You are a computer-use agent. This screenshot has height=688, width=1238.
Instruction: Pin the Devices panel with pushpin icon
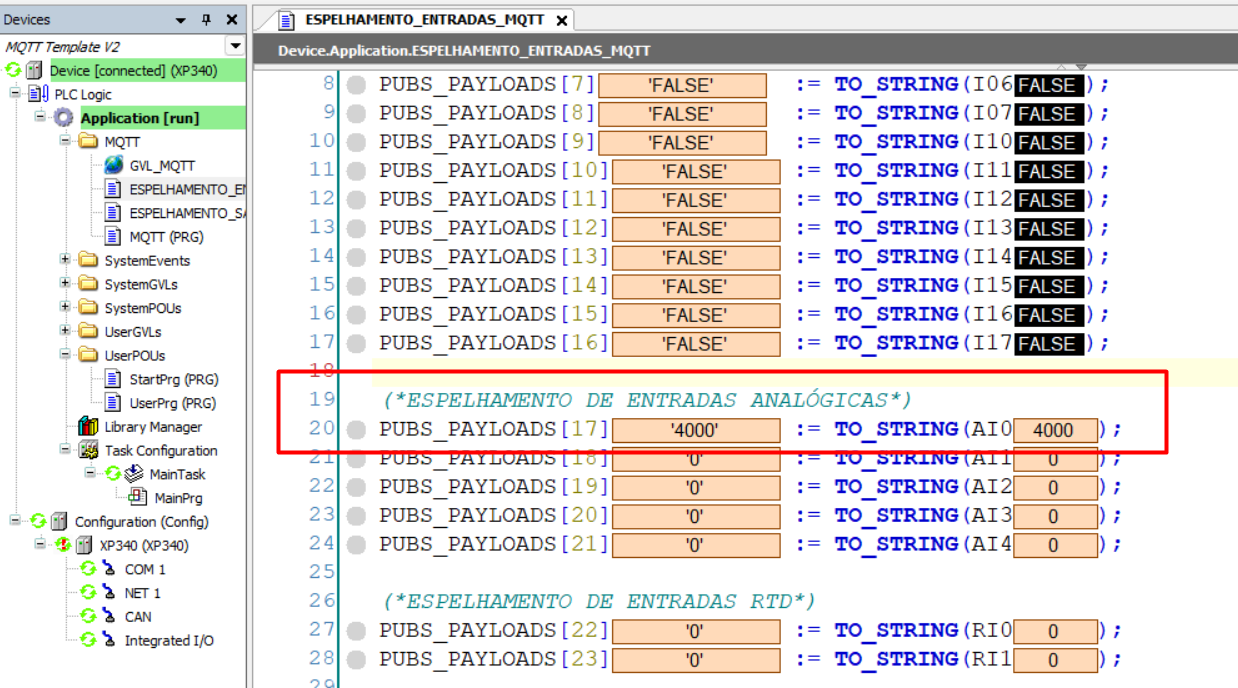[x=207, y=20]
